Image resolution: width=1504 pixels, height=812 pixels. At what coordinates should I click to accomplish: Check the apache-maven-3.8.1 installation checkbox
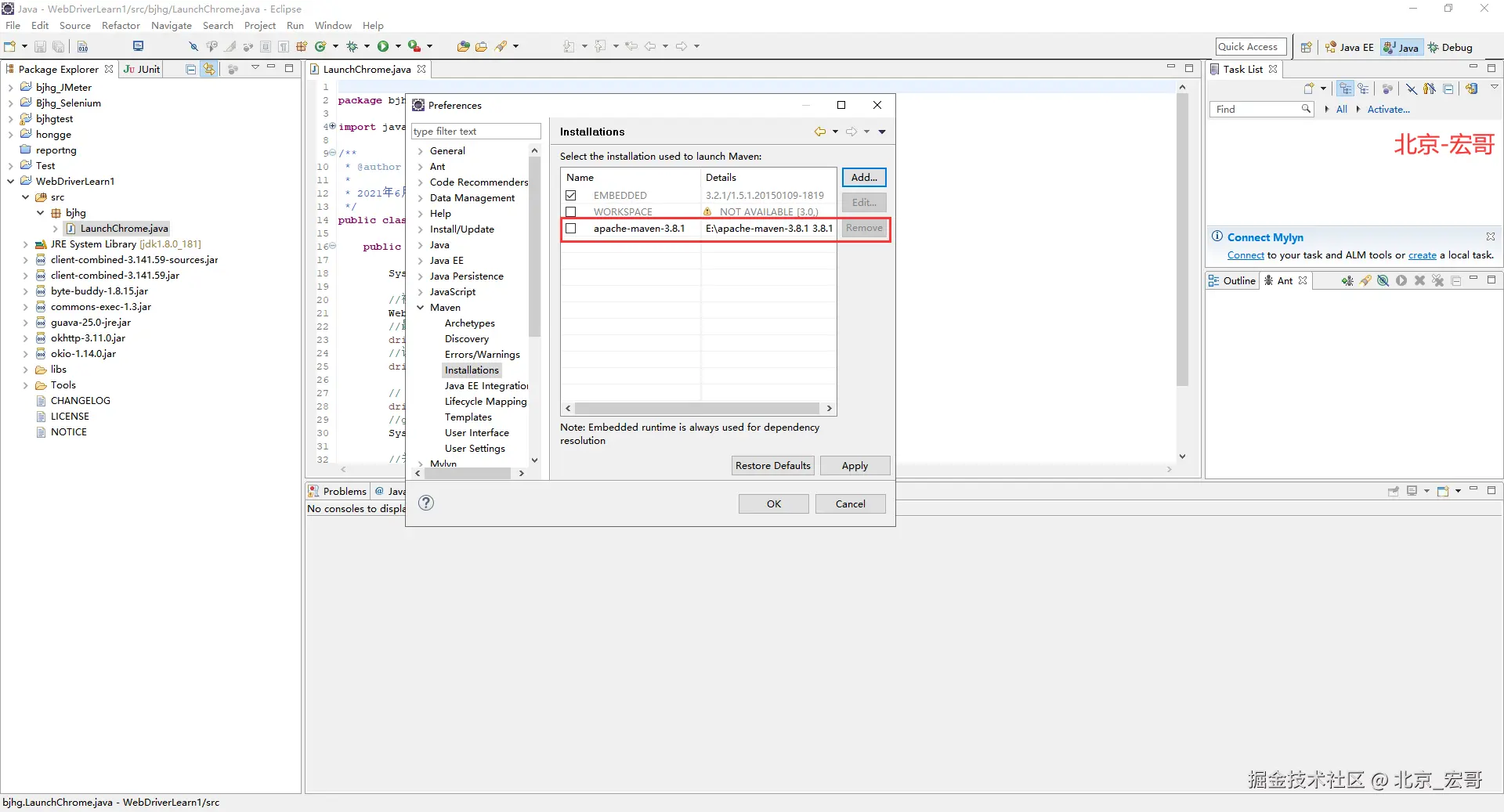[x=571, y=229]
